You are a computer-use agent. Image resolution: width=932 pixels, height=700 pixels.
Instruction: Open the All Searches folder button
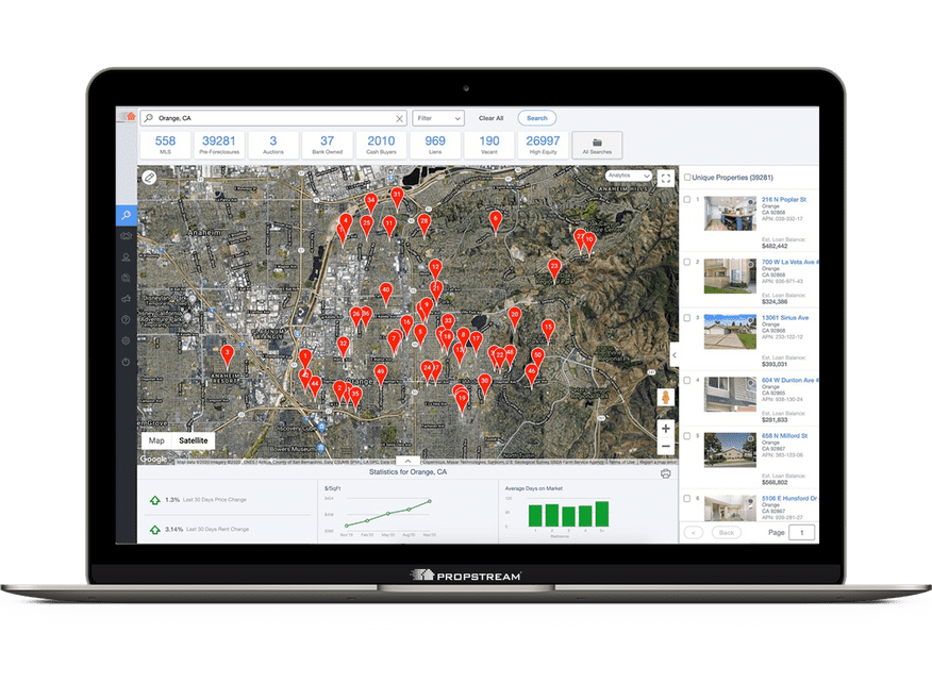(x=597, y=145)
